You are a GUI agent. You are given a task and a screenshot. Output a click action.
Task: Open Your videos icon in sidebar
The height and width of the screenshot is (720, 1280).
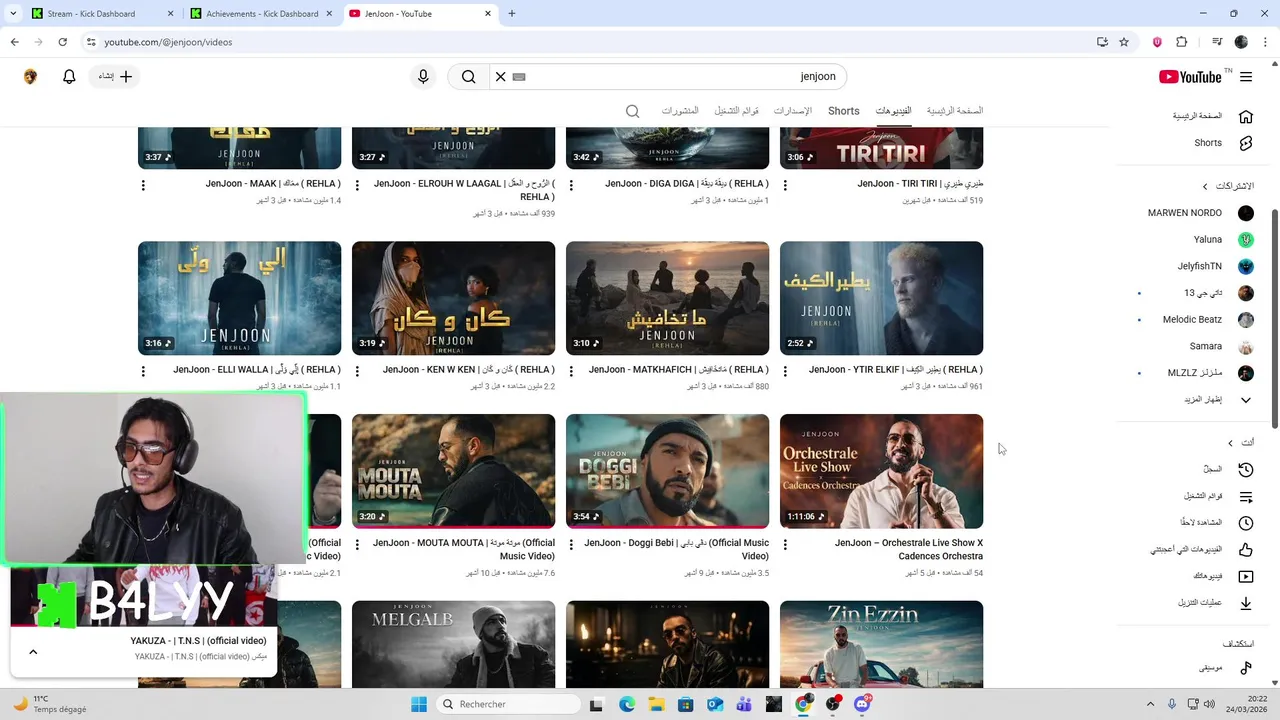coord(1246,576)
